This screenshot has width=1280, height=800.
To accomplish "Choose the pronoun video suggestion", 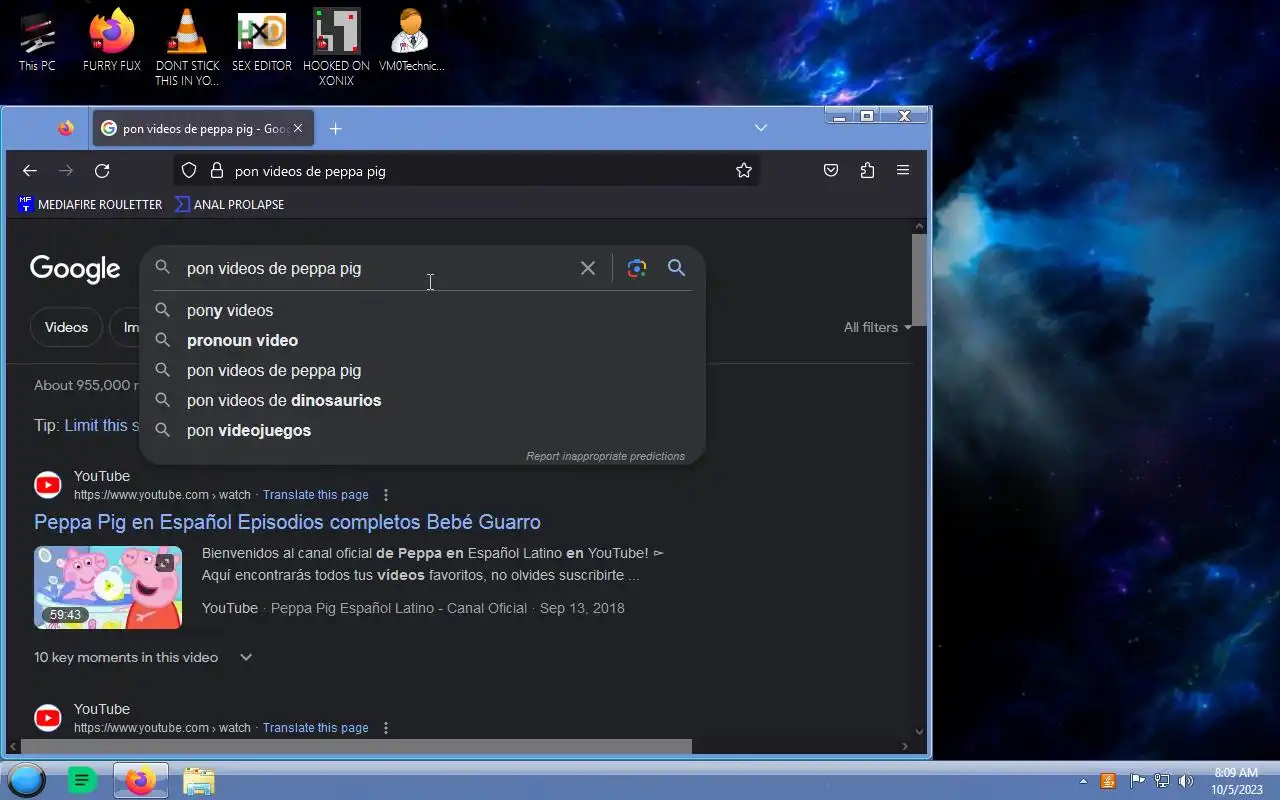I will pyautogui.click(x=422, y=340).
